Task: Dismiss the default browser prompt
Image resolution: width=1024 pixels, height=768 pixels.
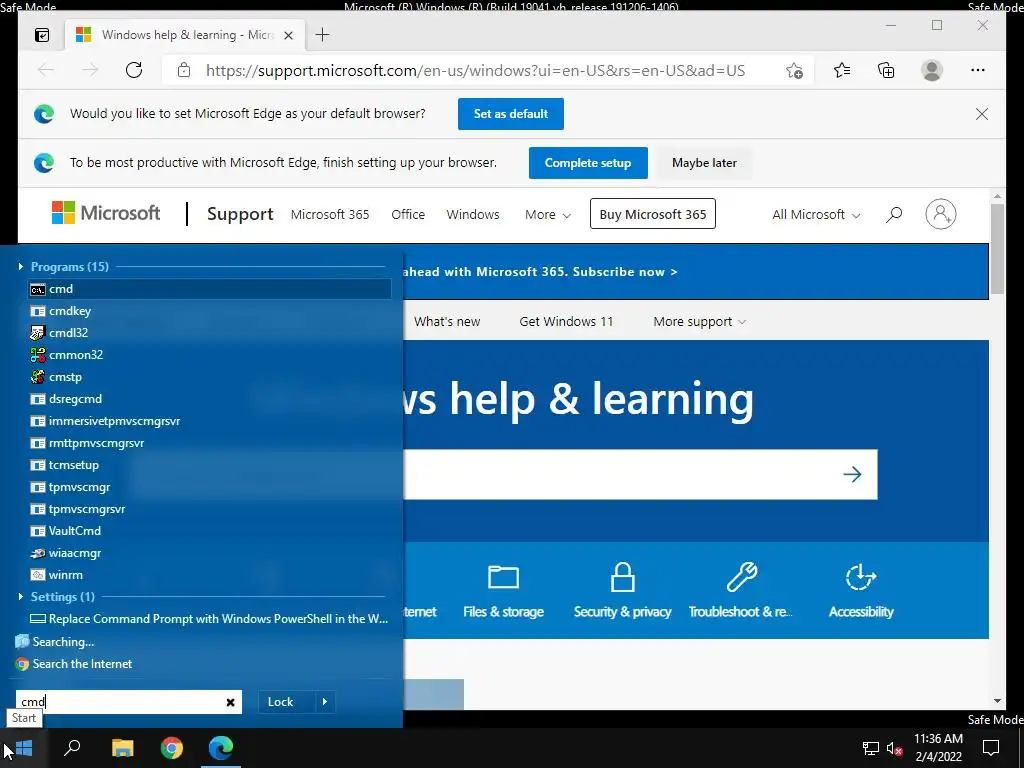Action: click(x=982, y=114)
